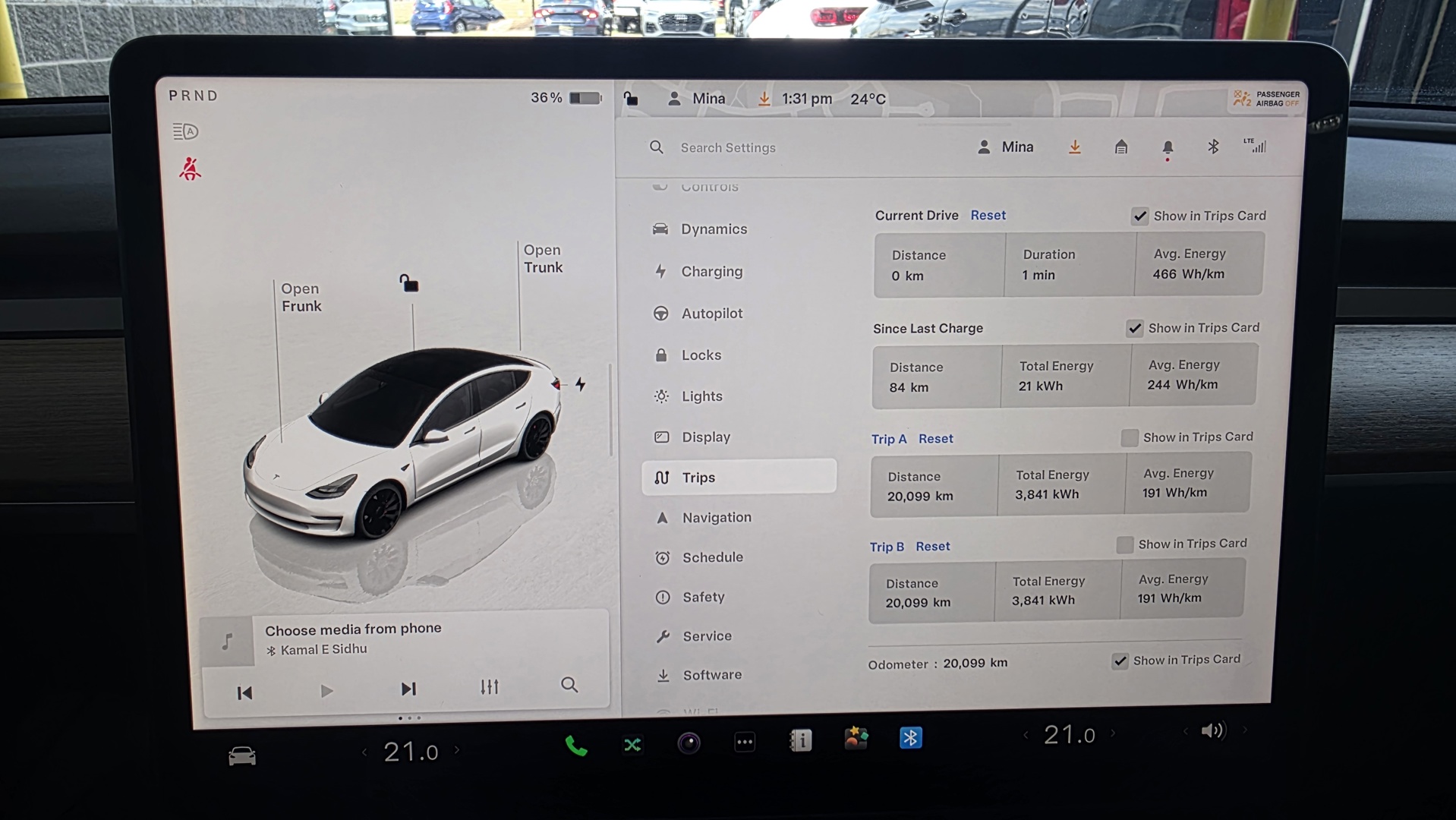The image size is (1456, 820).
Task: Open the Autopilot settings menu
Action: click(x=698, y=314)
